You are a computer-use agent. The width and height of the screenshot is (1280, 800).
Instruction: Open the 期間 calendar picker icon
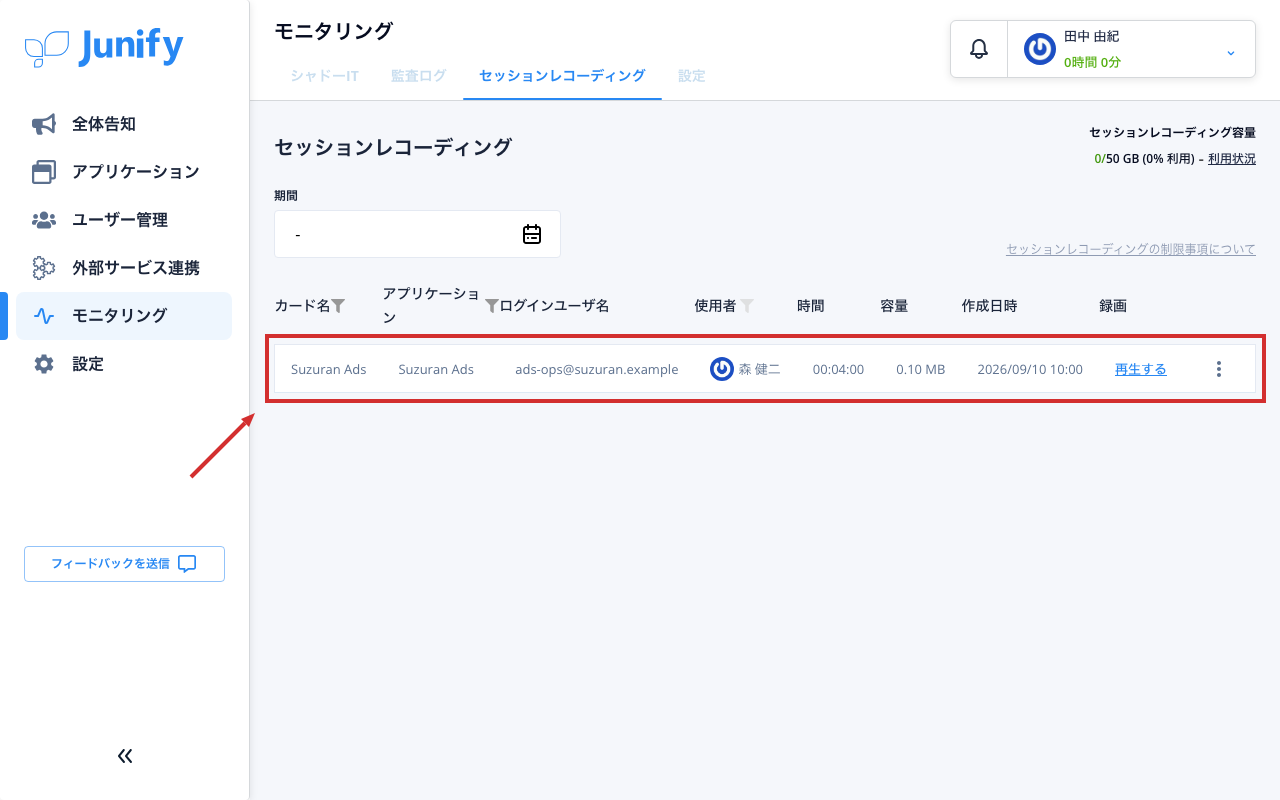click(532, 234)
